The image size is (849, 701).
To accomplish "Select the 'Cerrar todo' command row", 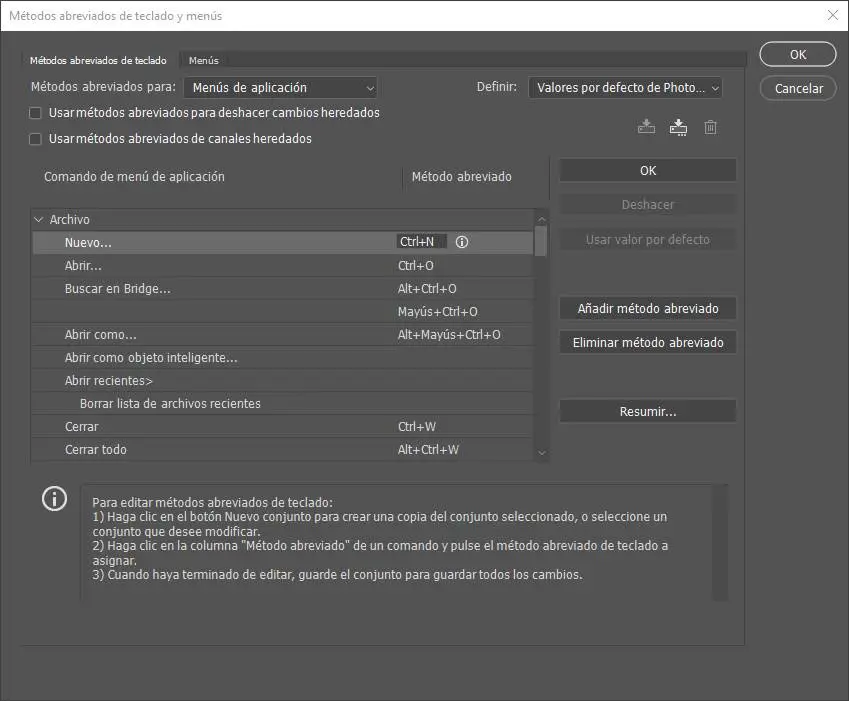I will (283, 449).
